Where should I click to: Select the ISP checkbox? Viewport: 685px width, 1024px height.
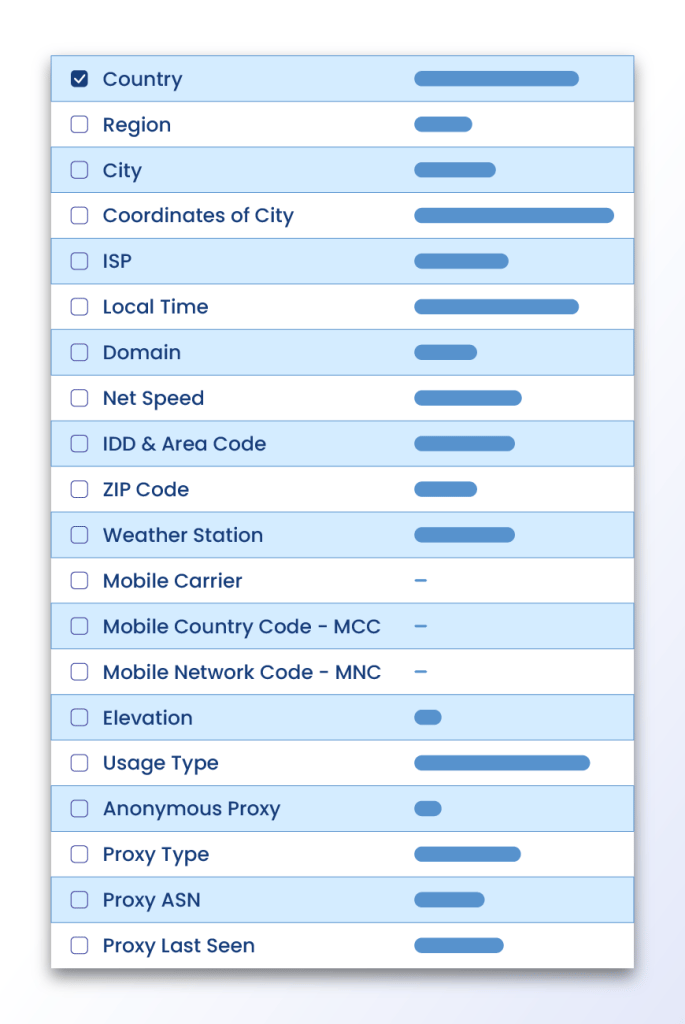click(x=79, y=261)
